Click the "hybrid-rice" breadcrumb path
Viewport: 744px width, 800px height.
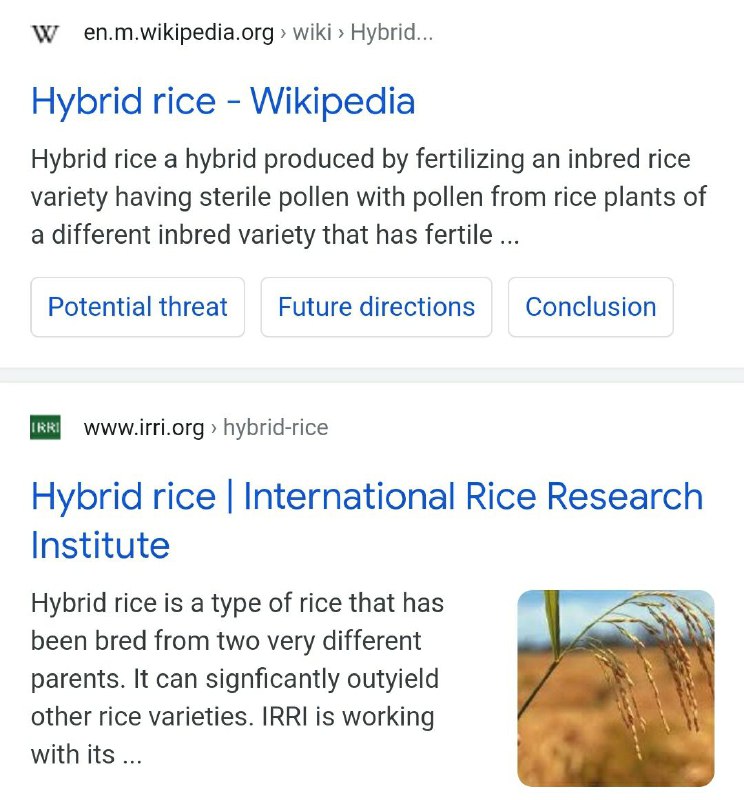coord(275,428)
